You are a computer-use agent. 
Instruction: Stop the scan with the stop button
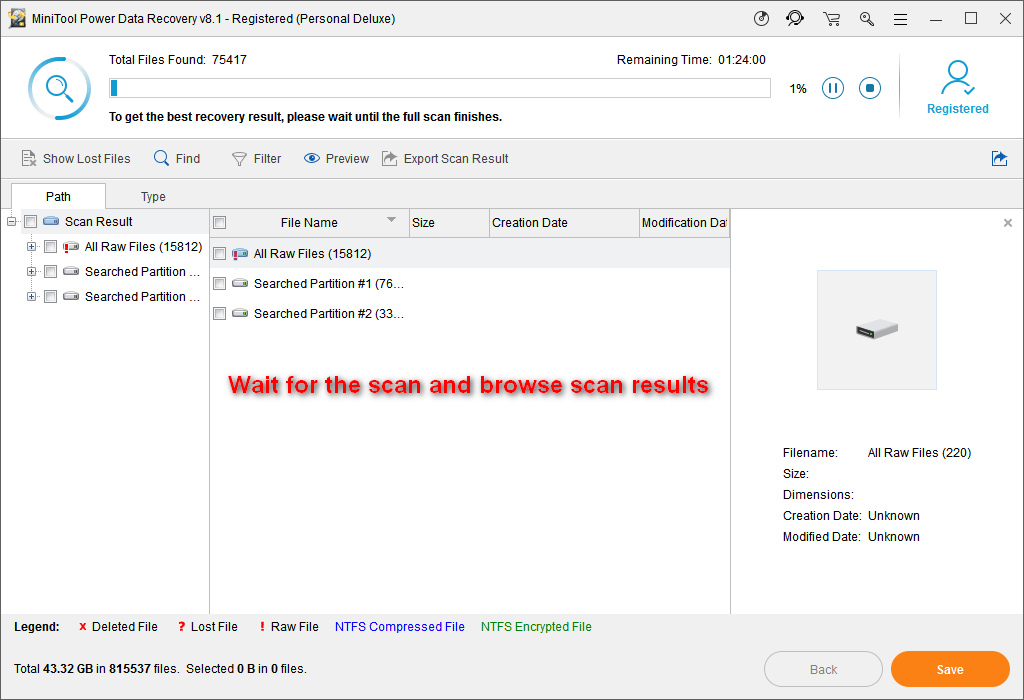[870, 88]
